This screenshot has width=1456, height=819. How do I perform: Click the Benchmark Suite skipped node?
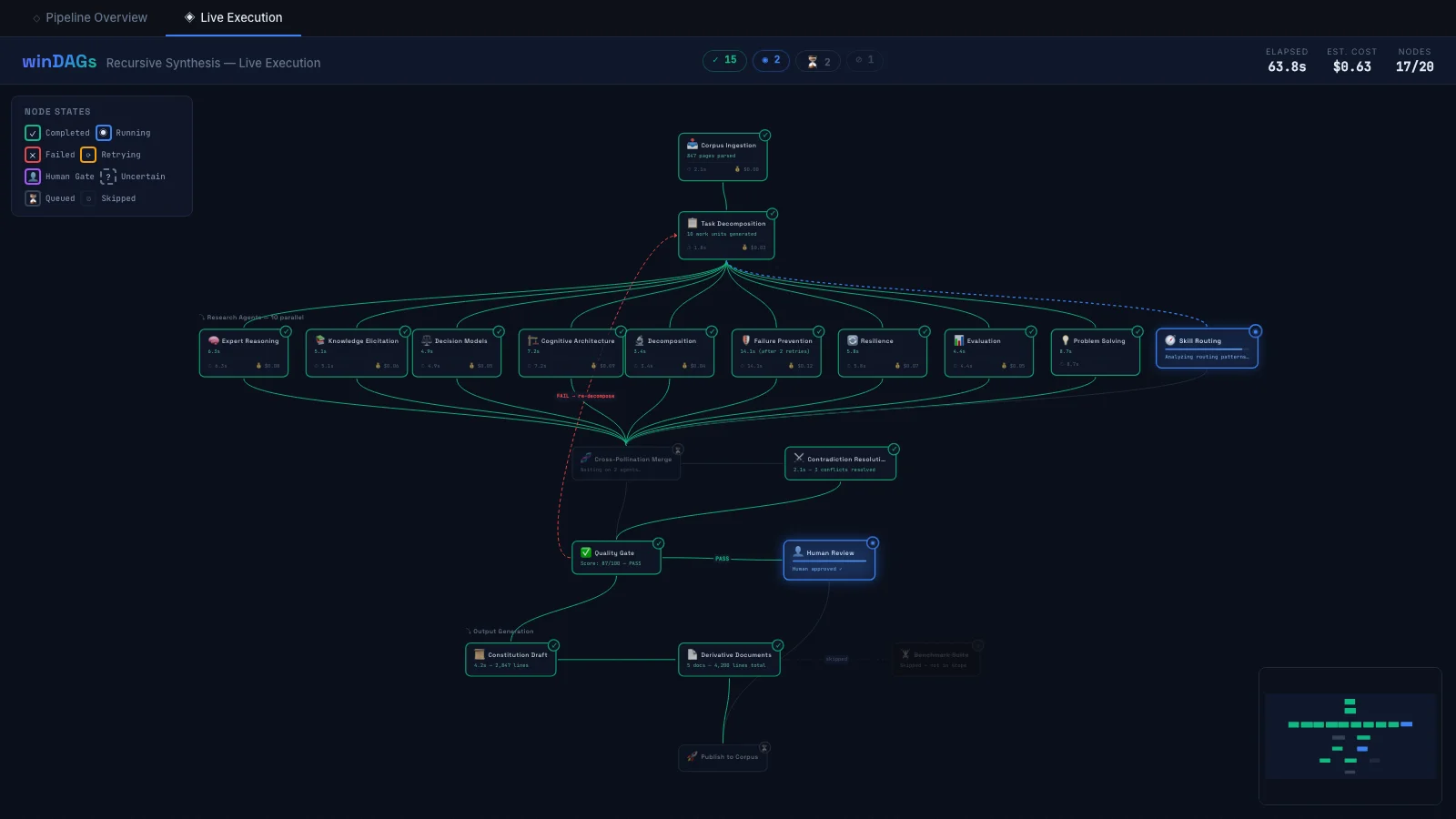(936, 659)
